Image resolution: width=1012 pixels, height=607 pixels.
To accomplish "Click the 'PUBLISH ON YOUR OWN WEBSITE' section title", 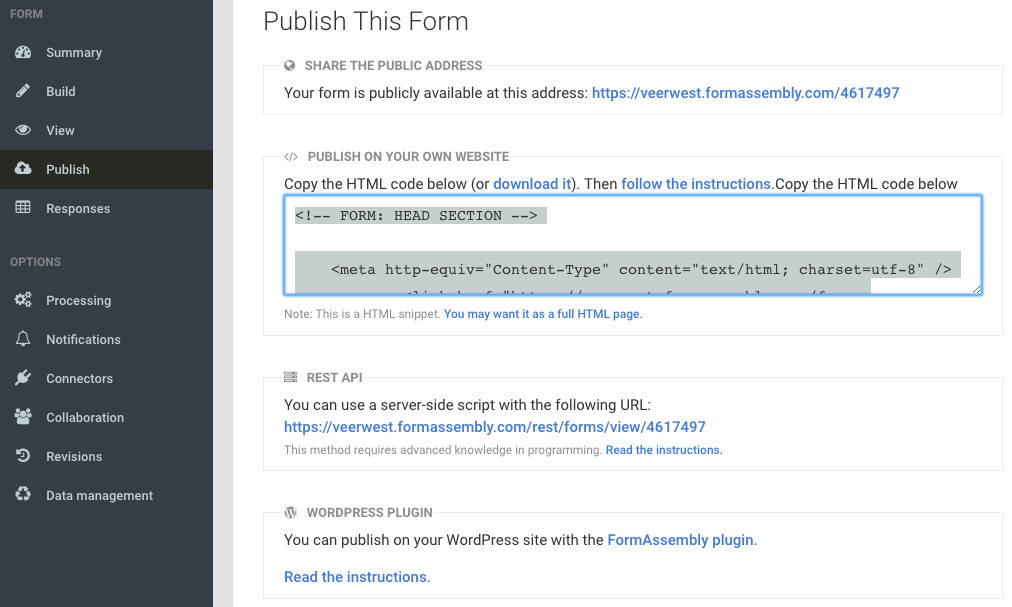I will [408, 157].
